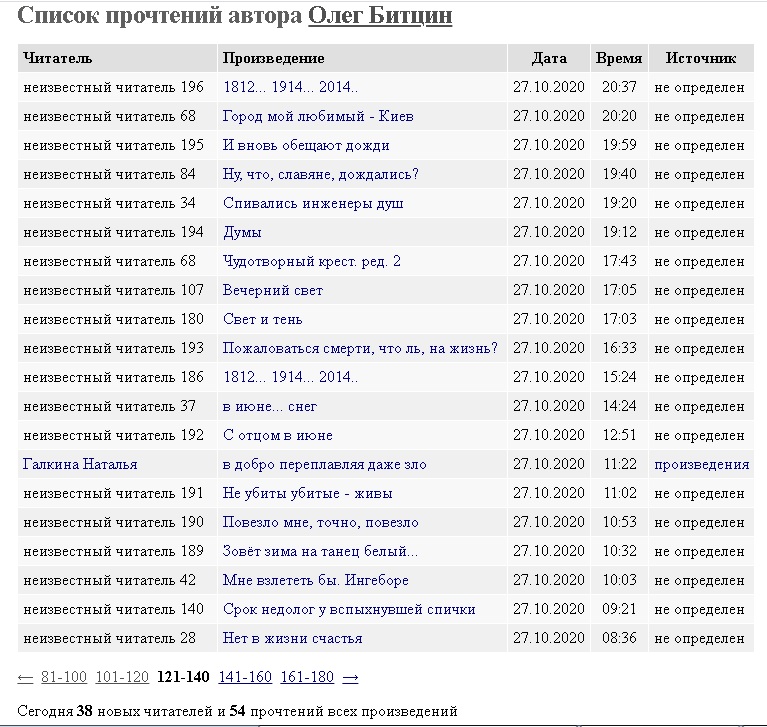This screenshot has width=767, height=727.
Task: Open the poem 'Думы'
Action: pos(242,232)
